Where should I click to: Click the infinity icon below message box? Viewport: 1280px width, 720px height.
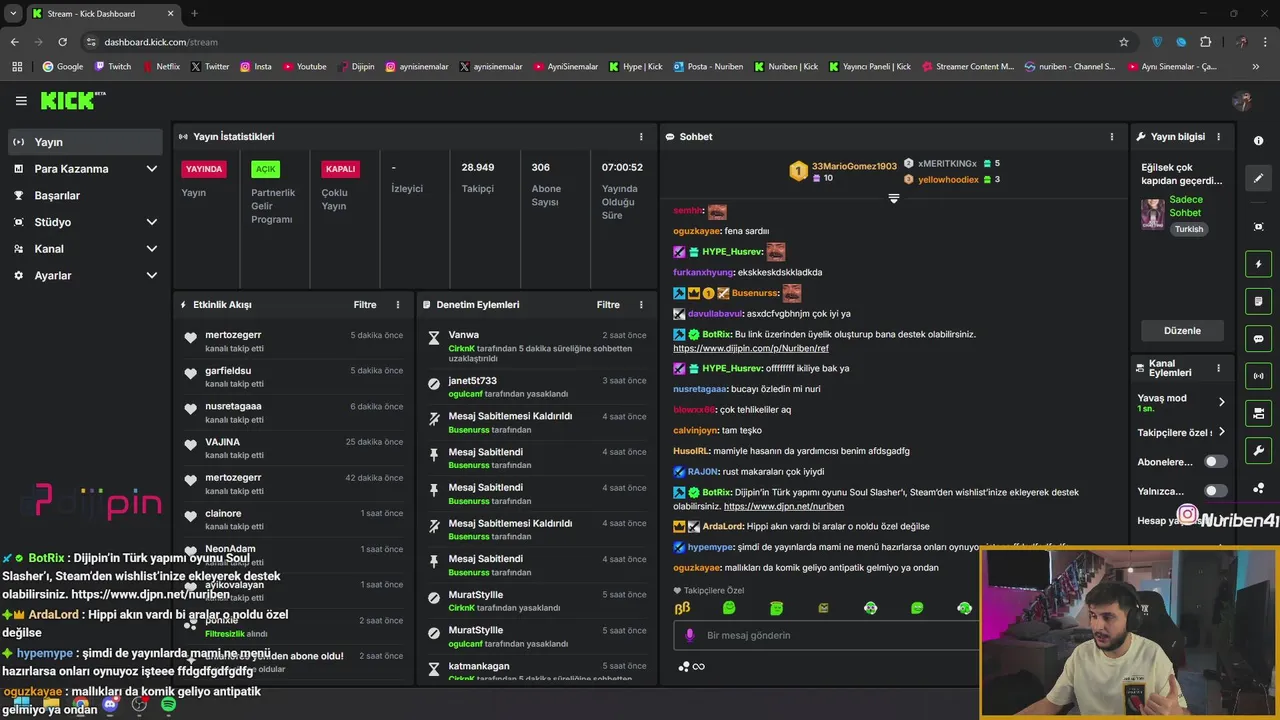pos(698,667)
